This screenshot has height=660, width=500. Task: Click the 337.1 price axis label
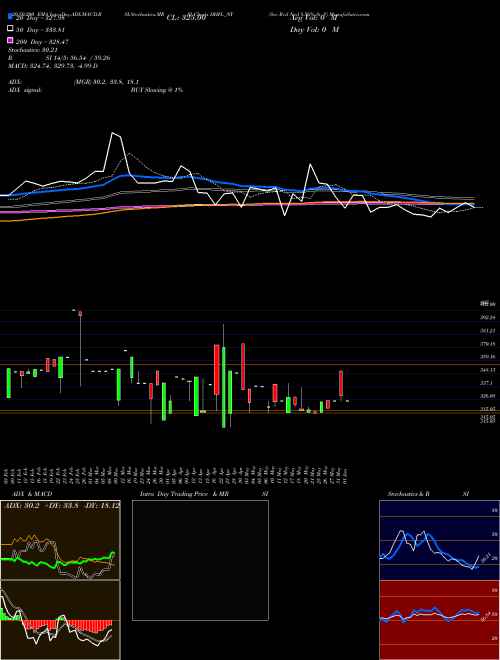pyautogui.click(x=486, y=383)
